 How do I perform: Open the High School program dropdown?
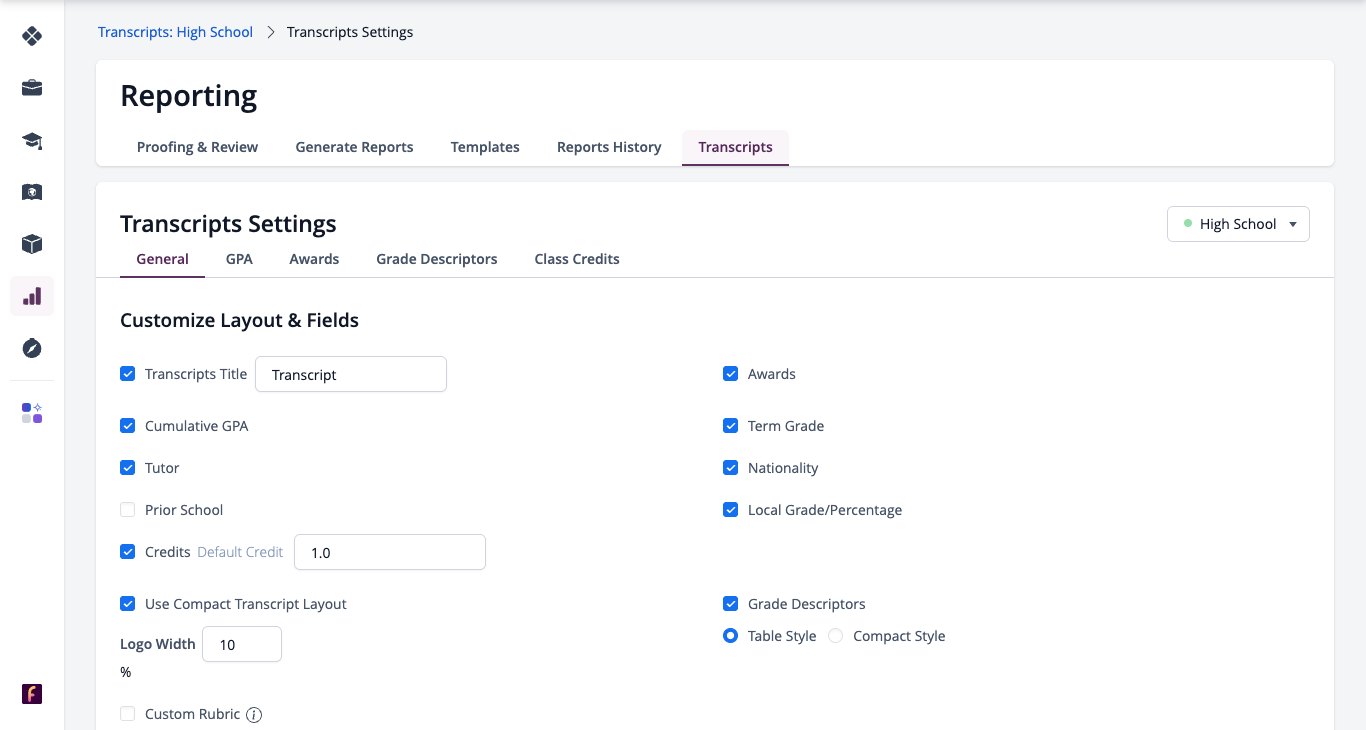(x=1238, y=224)
